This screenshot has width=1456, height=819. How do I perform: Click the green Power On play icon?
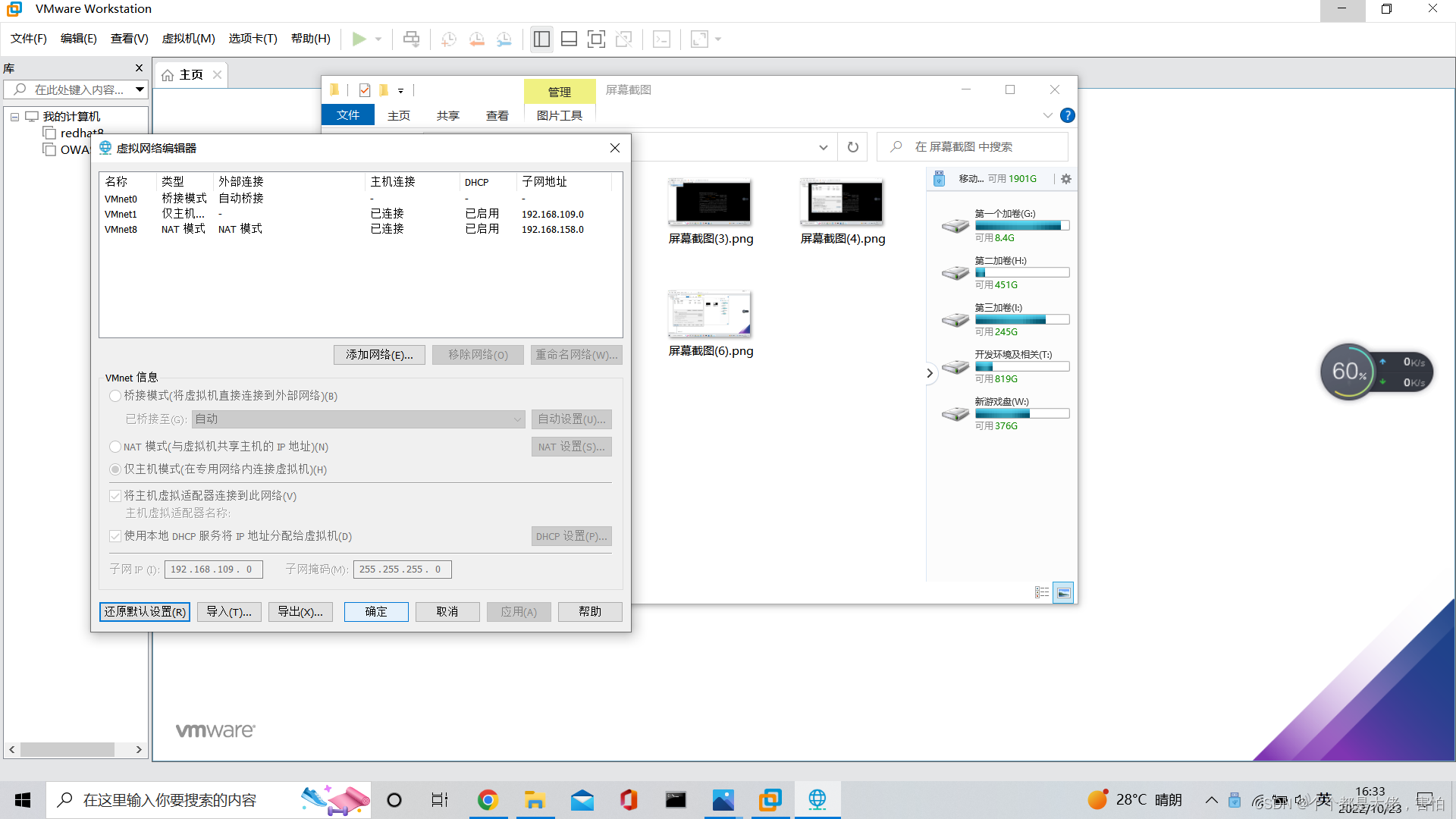(x=359, y=39)
